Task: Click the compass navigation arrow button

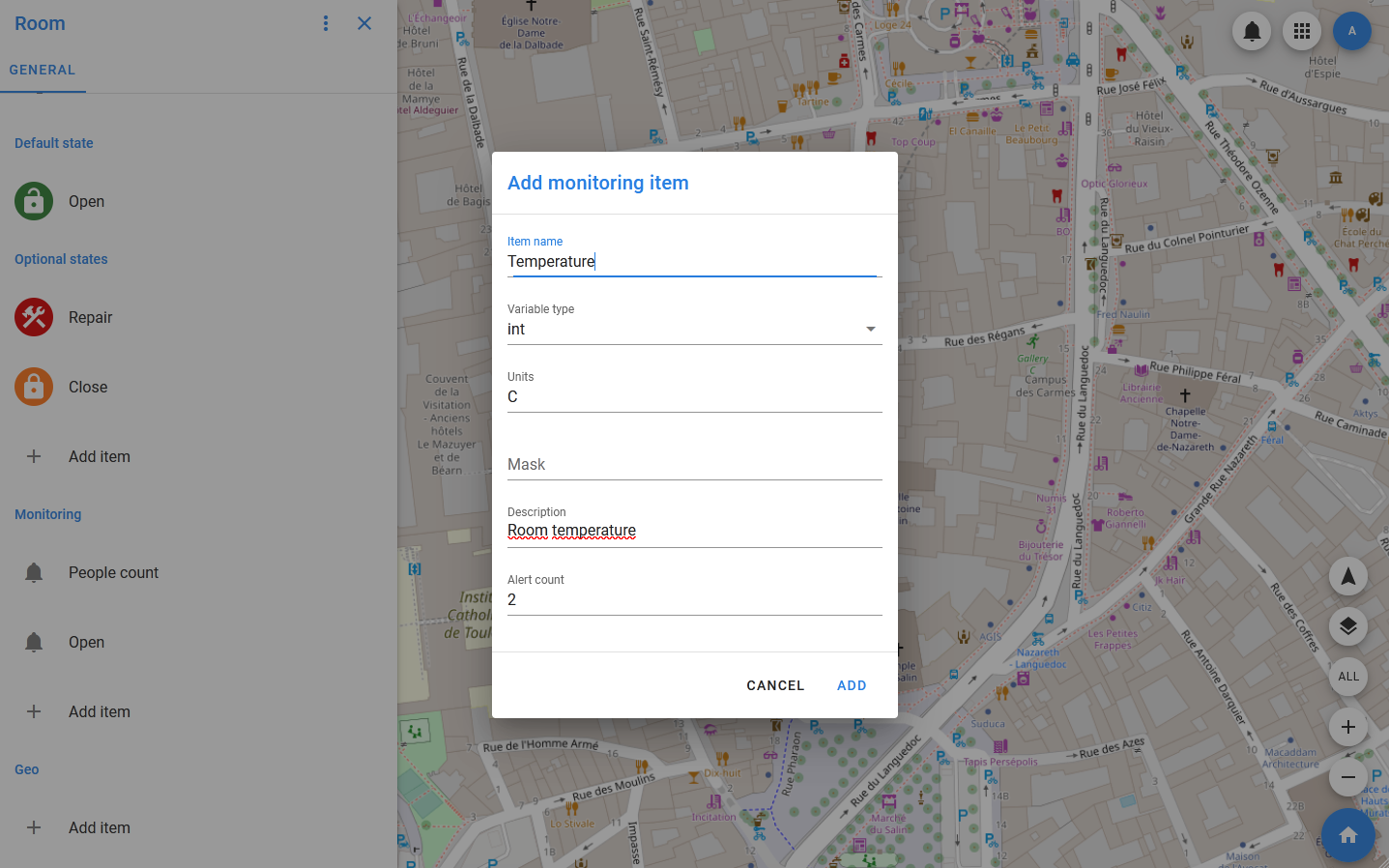Action: coord(1347,576)
